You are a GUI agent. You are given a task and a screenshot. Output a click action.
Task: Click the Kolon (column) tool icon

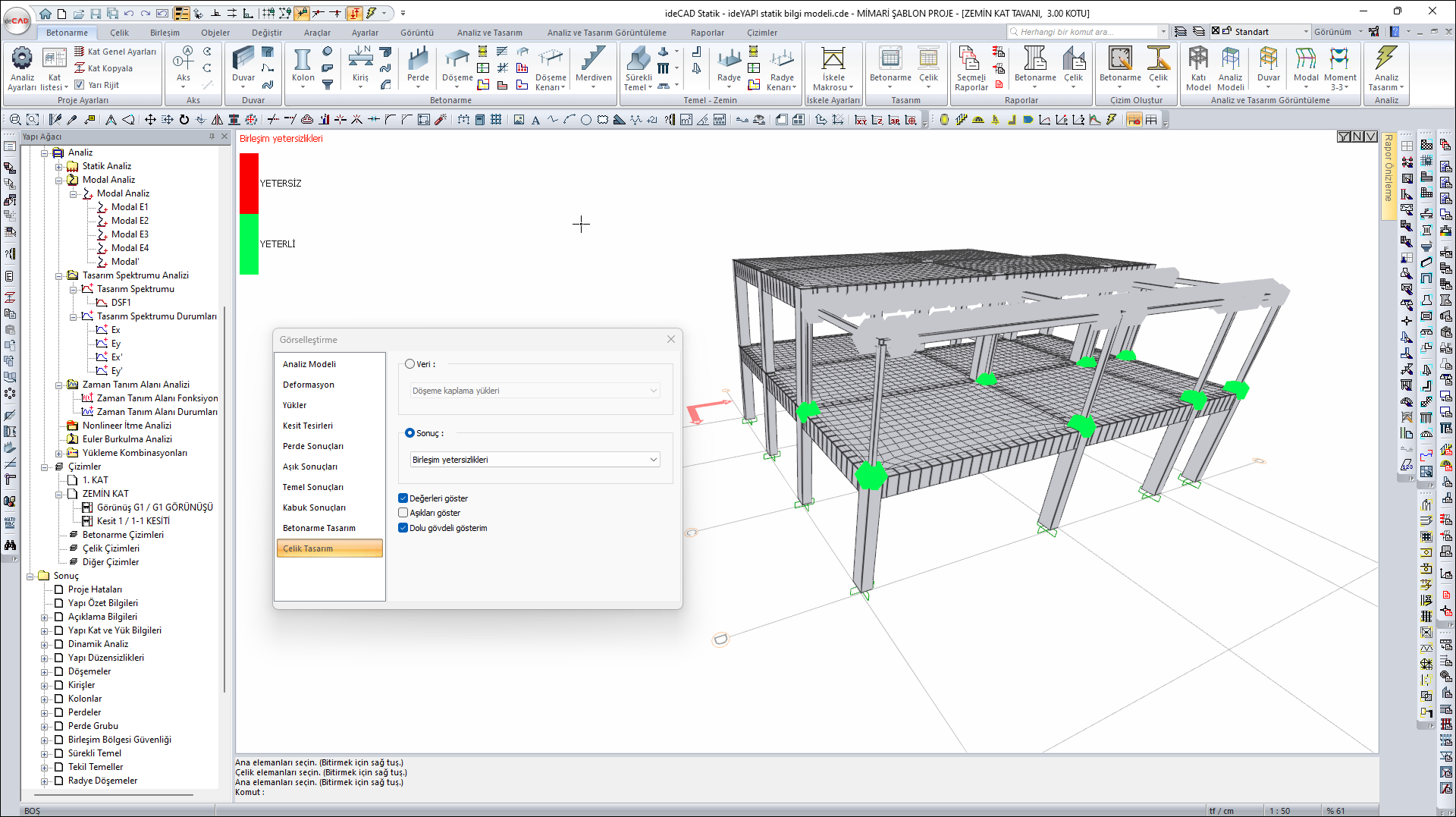[x=303, y=61]
